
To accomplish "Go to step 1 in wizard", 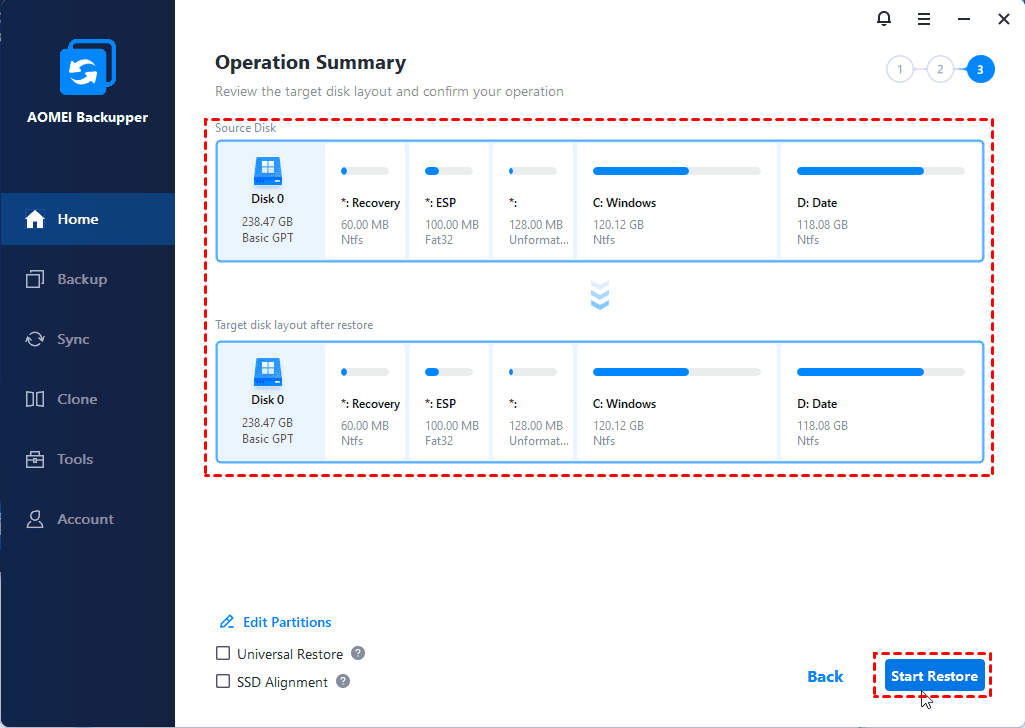I will (x=900, y=69).
